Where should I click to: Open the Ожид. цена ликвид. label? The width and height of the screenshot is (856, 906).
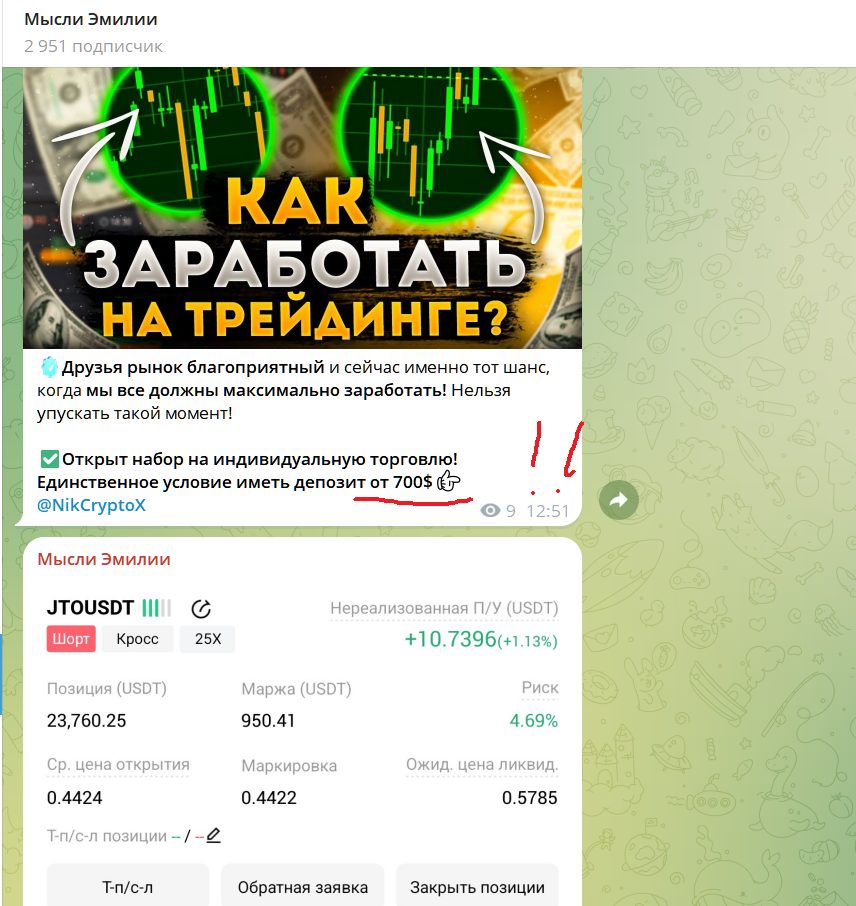(482, 765)
